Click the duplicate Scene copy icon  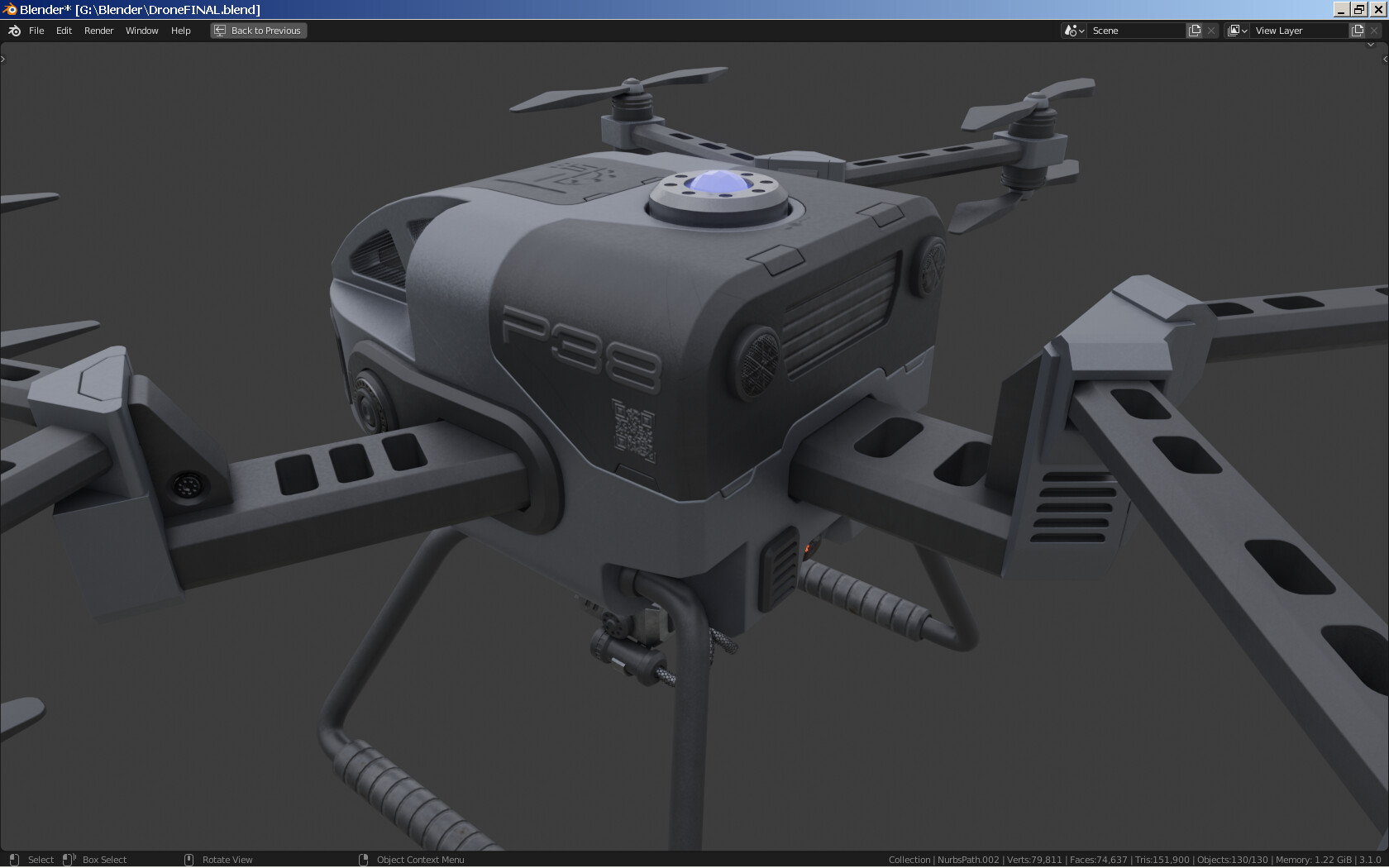click(x=1195, y=31)
